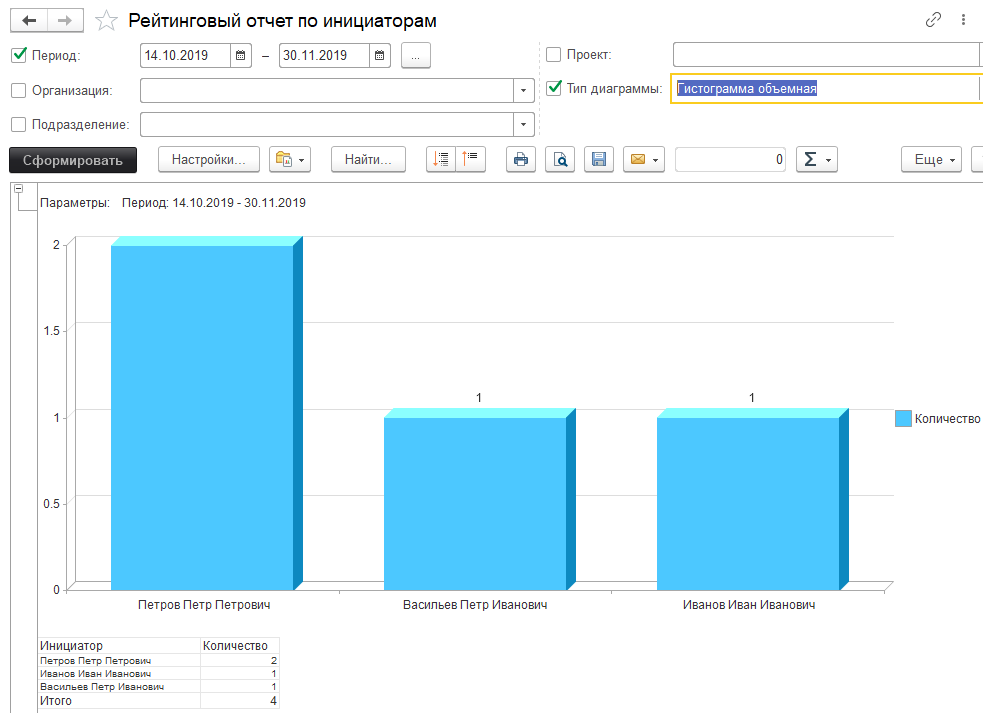Screen dimensions: 983x713
Task: Open the report variants dropdown menu
Action: click(x=290, y=159)
